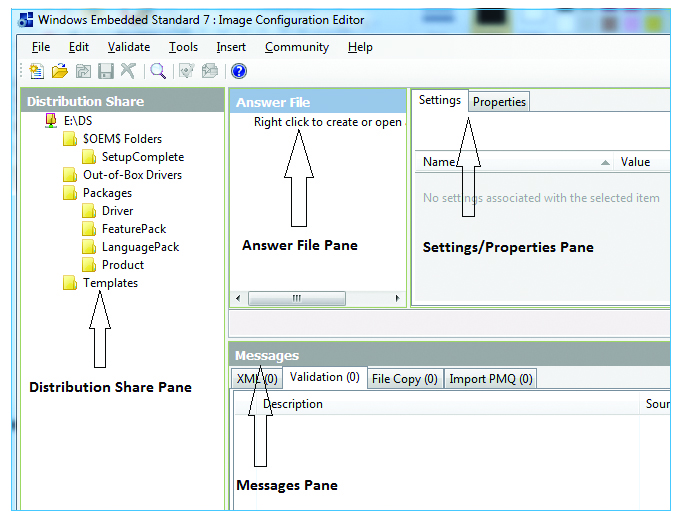Select the $OEM$ Folders tree label
Image resolution: width=682 pixels, height=523 pixels.
[123, 139]
